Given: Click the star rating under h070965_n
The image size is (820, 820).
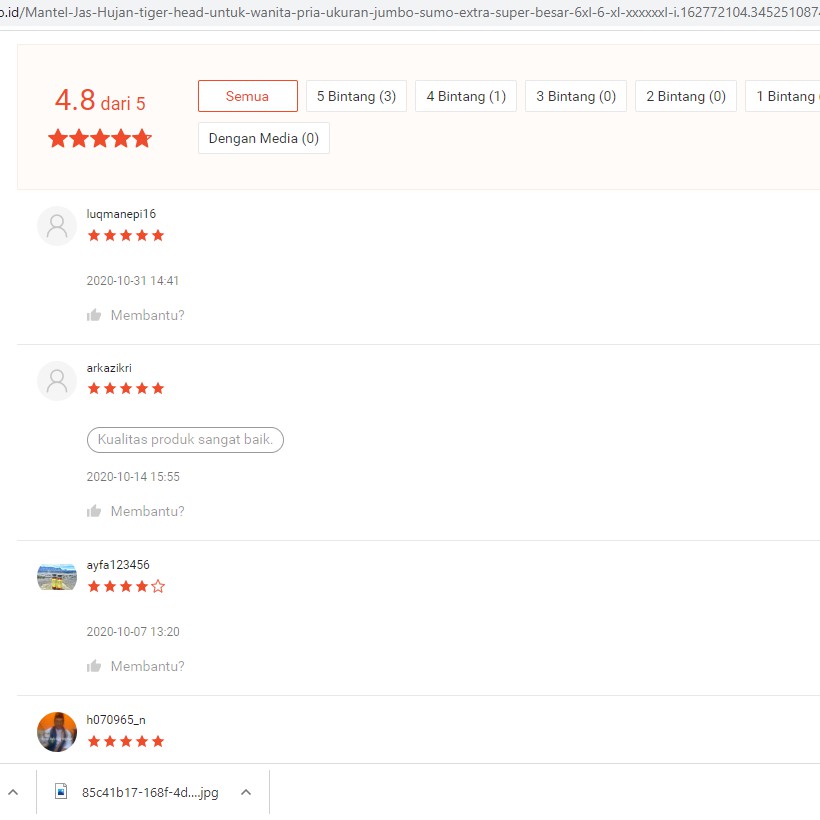Looking at the screenshot, I should [126, 741].
